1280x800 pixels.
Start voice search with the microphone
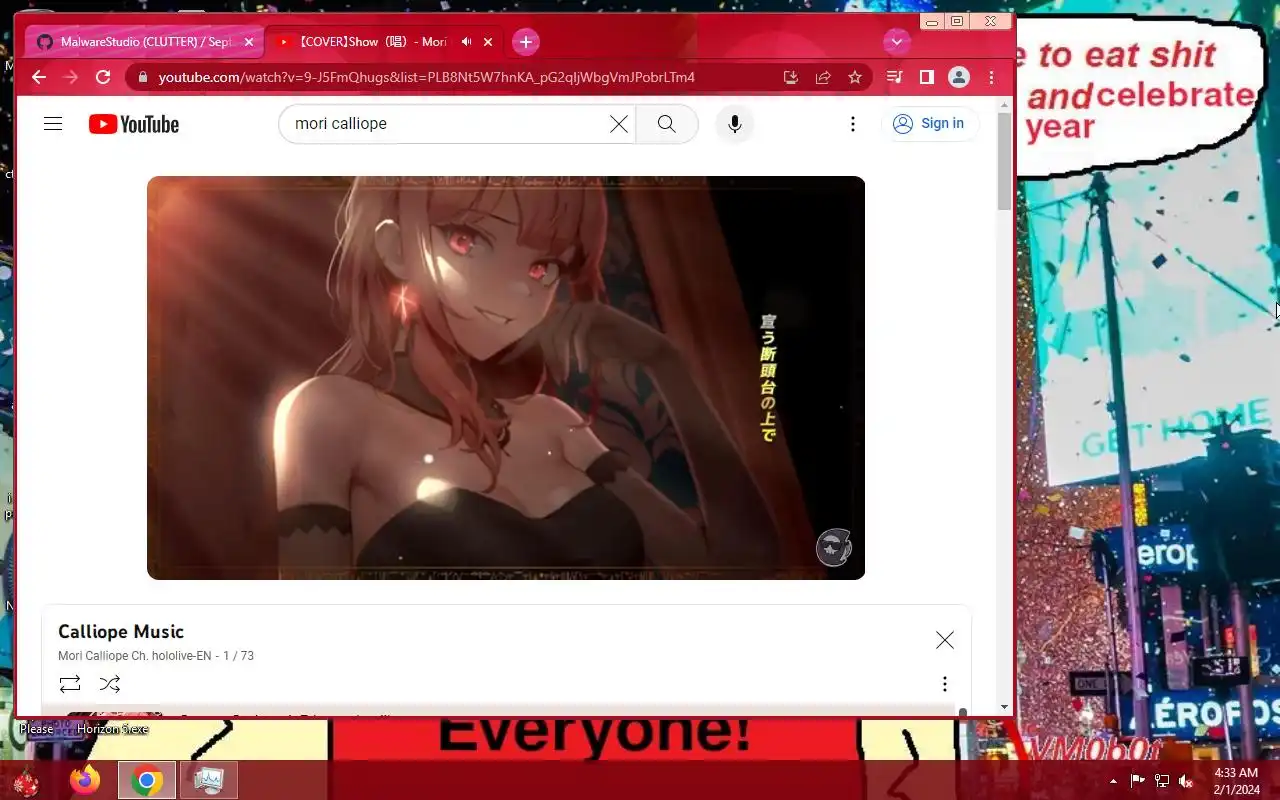[735, 124]
